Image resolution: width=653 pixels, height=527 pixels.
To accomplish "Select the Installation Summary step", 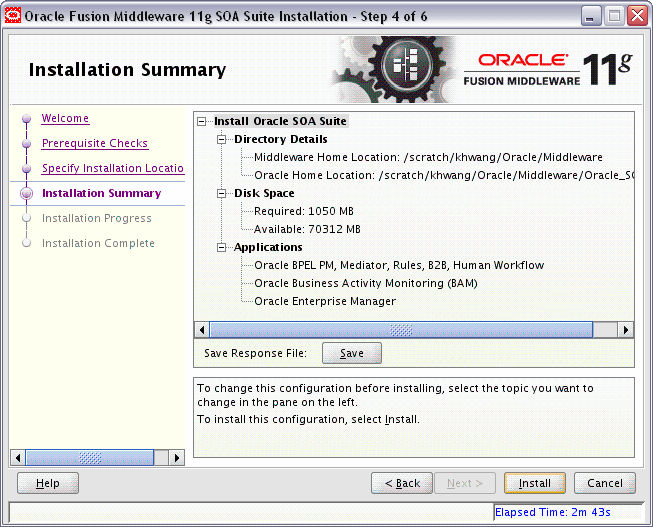I will [x=101, y=193].
